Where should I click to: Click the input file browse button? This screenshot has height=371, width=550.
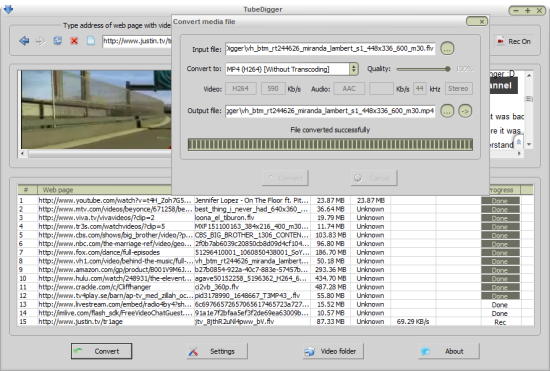coord(447,48)
